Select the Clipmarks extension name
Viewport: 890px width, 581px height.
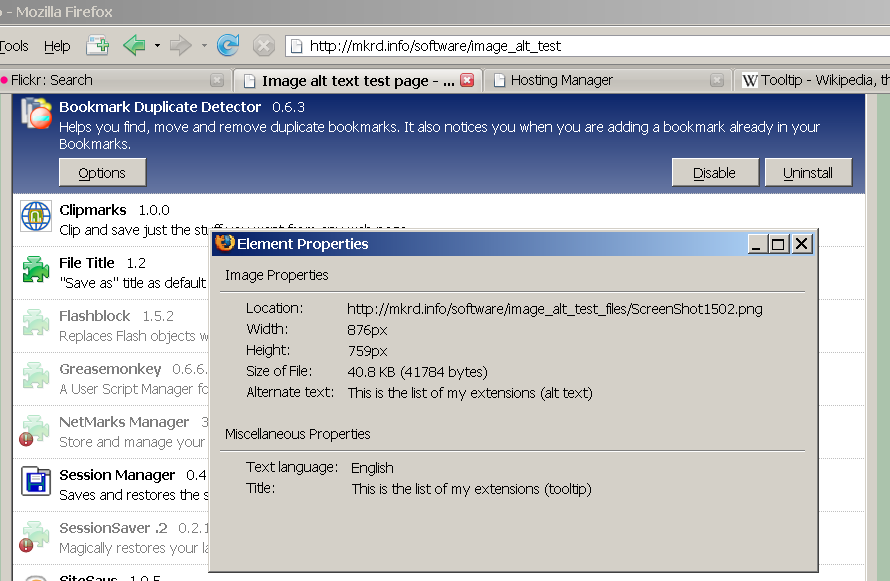pyautogui.click(x=93, y=210)
